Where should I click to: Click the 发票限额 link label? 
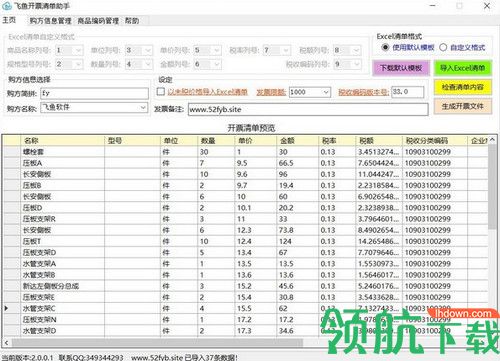coord(271,92)
